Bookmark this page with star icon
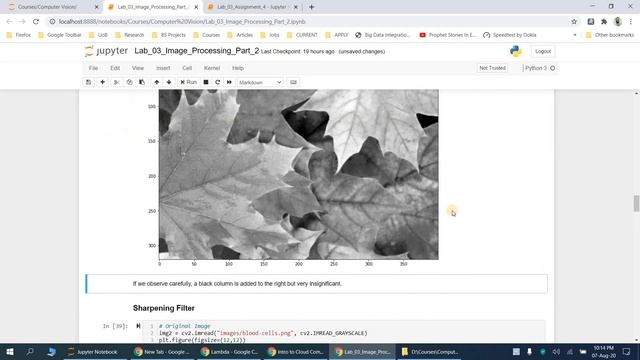 click(x=574, y=22)
